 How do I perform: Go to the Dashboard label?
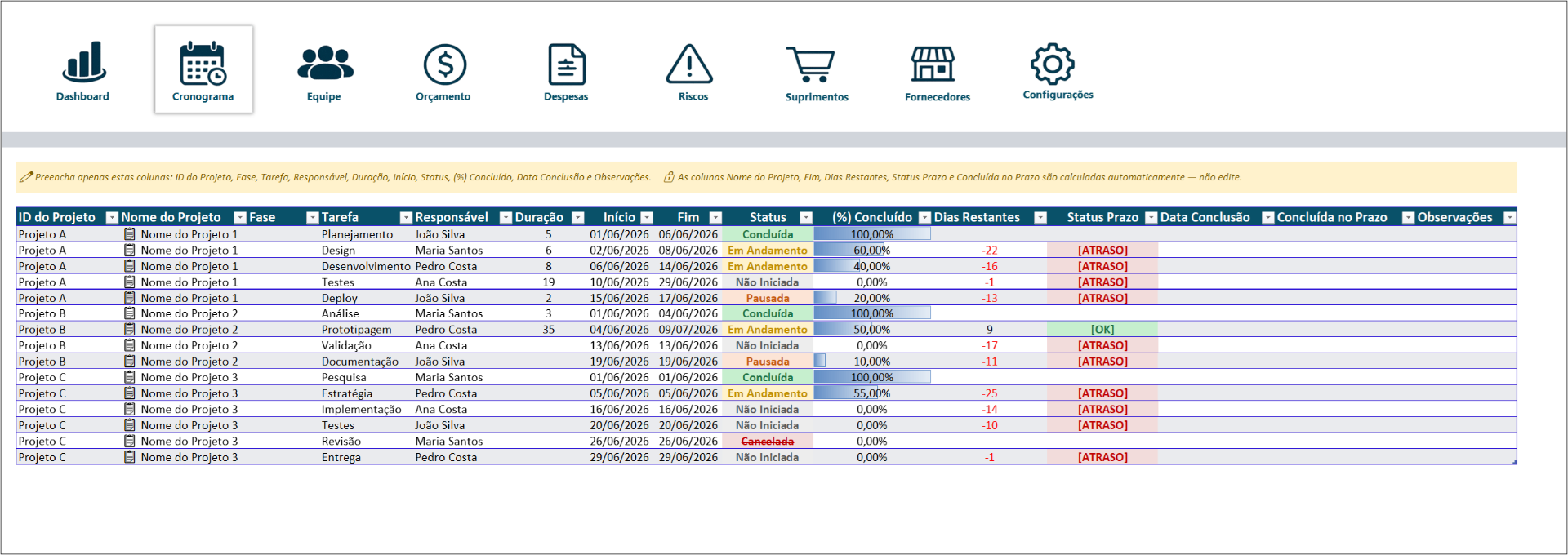(82, 96)
